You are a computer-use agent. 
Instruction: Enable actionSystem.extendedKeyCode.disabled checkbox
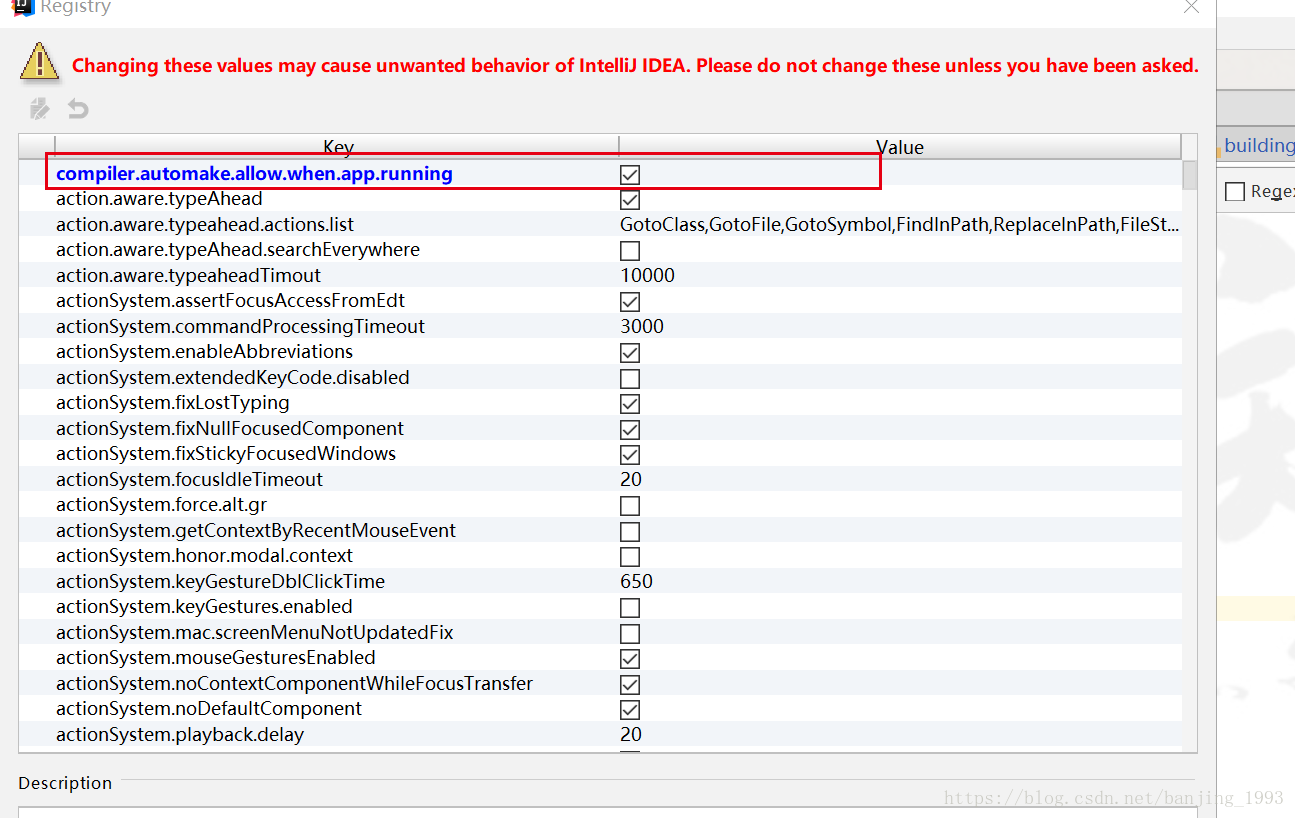click(x=630, y=379)
